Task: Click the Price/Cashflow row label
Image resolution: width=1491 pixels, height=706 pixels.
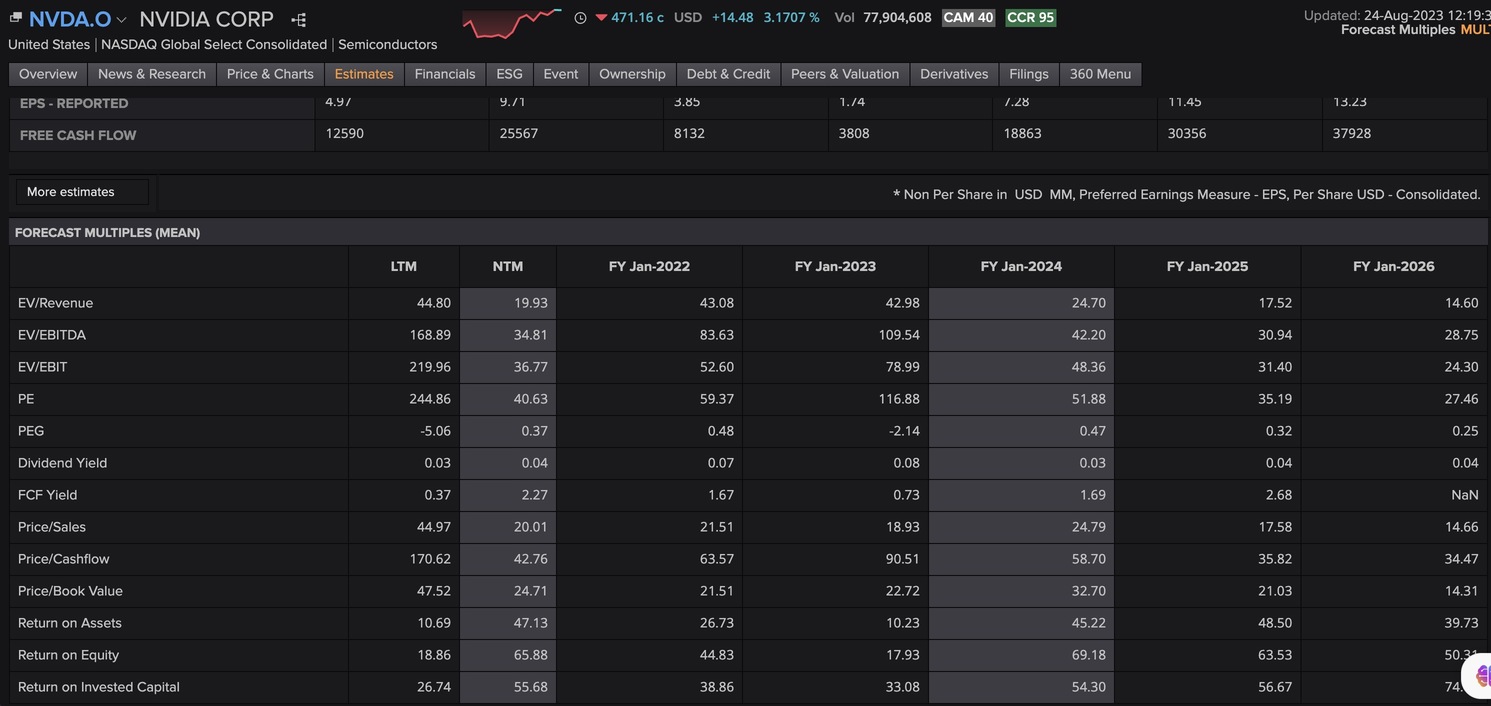Action: click(64, 559)
